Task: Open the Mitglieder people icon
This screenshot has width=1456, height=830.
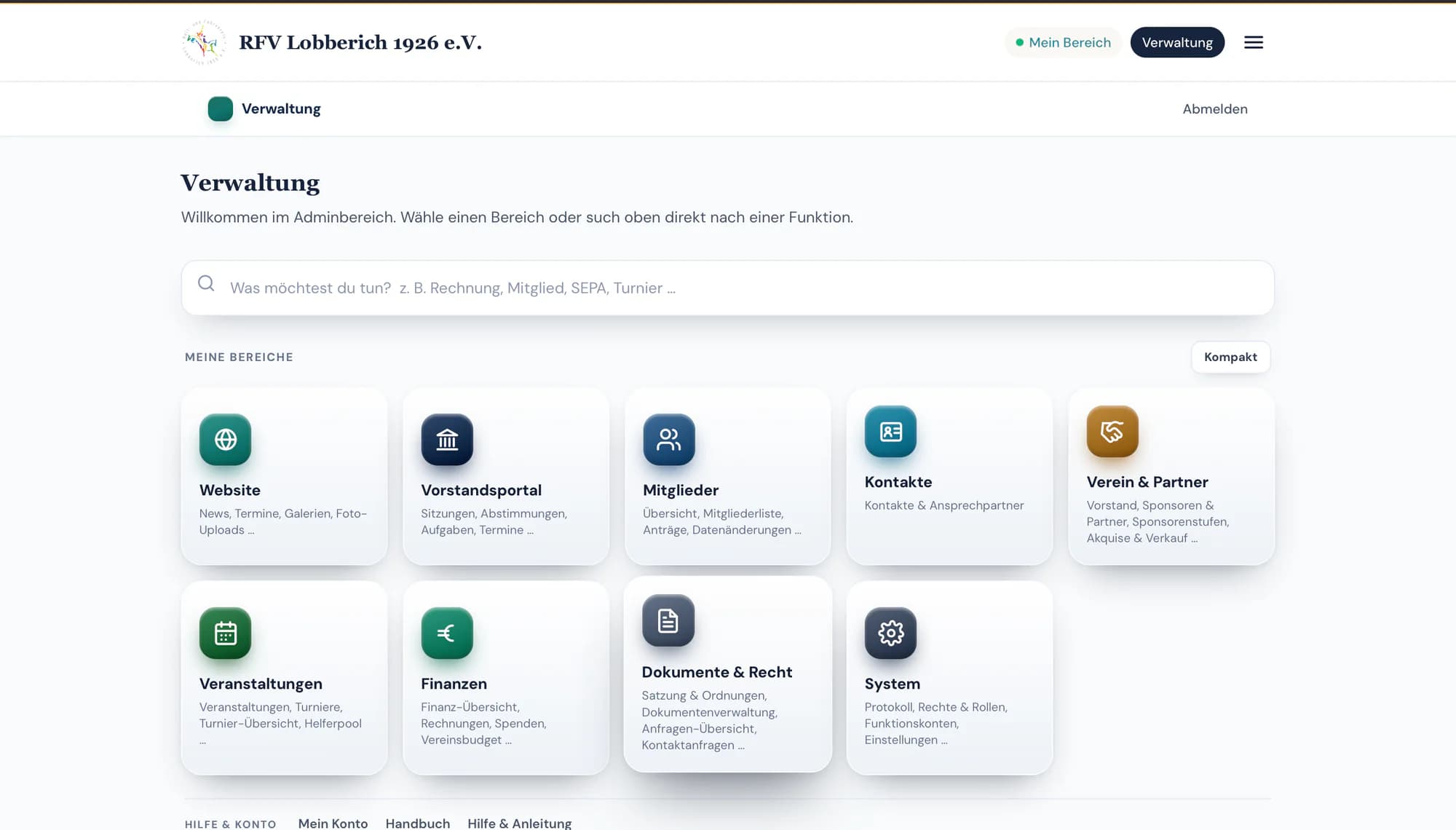Action: pyautogui.click(x=669, y=440)
